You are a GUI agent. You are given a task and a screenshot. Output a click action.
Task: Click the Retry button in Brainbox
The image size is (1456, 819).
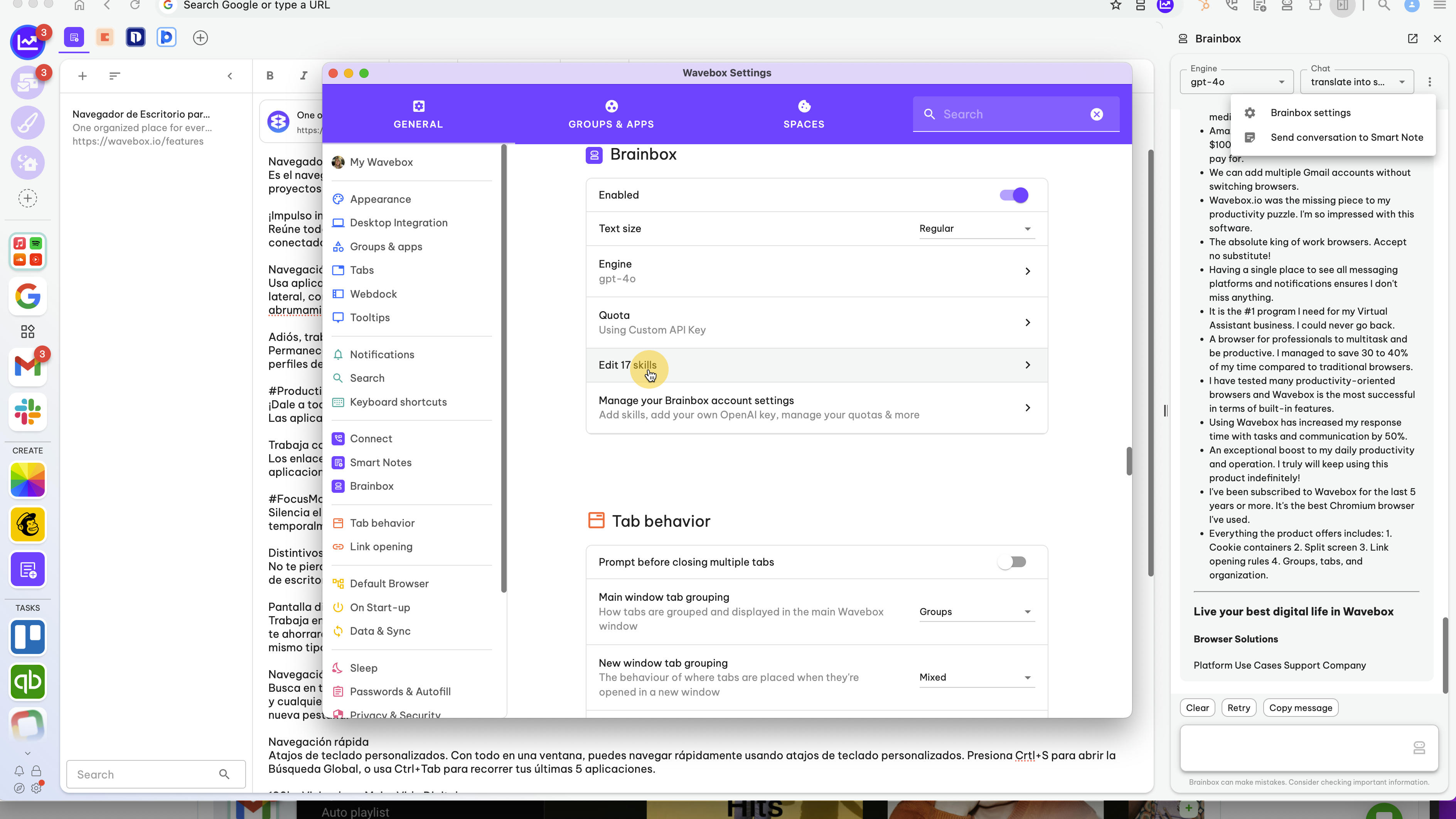pyautogui.click(x=1239, y=708)
